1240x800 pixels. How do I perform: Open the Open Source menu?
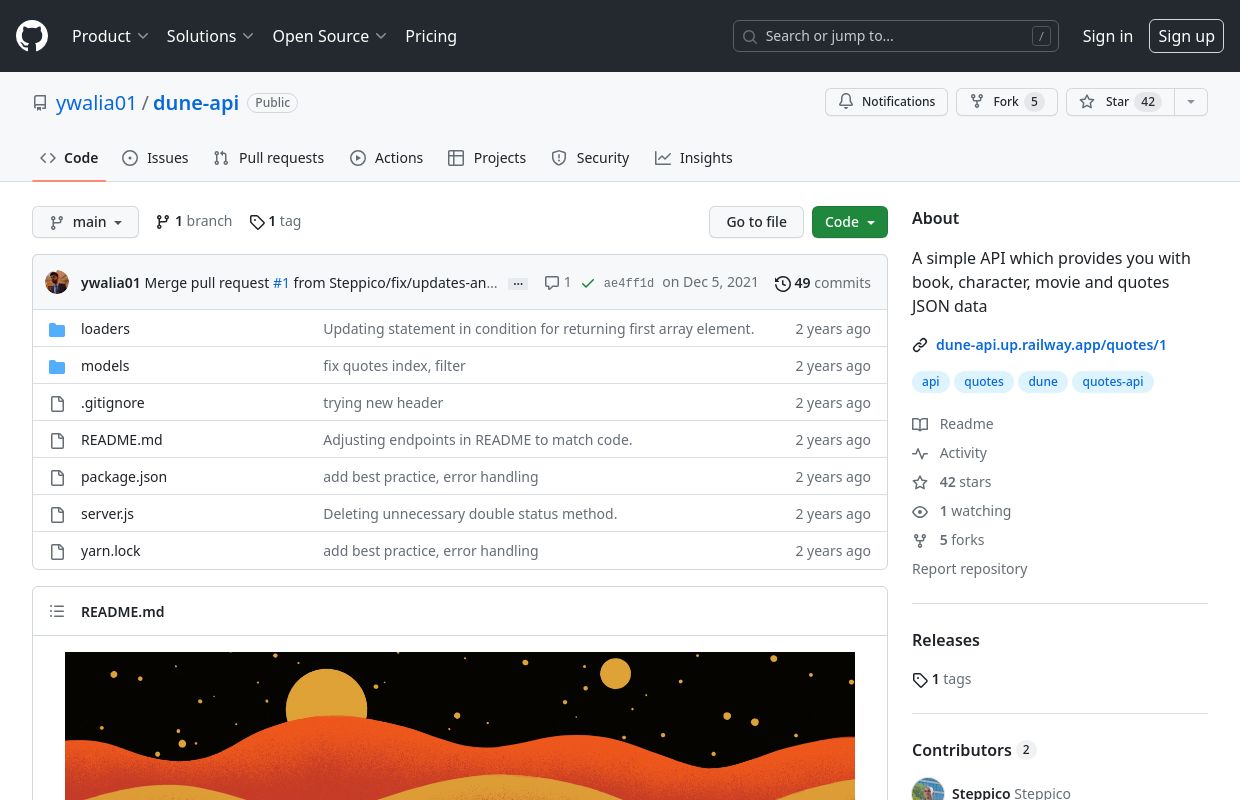tap(329, 36)
